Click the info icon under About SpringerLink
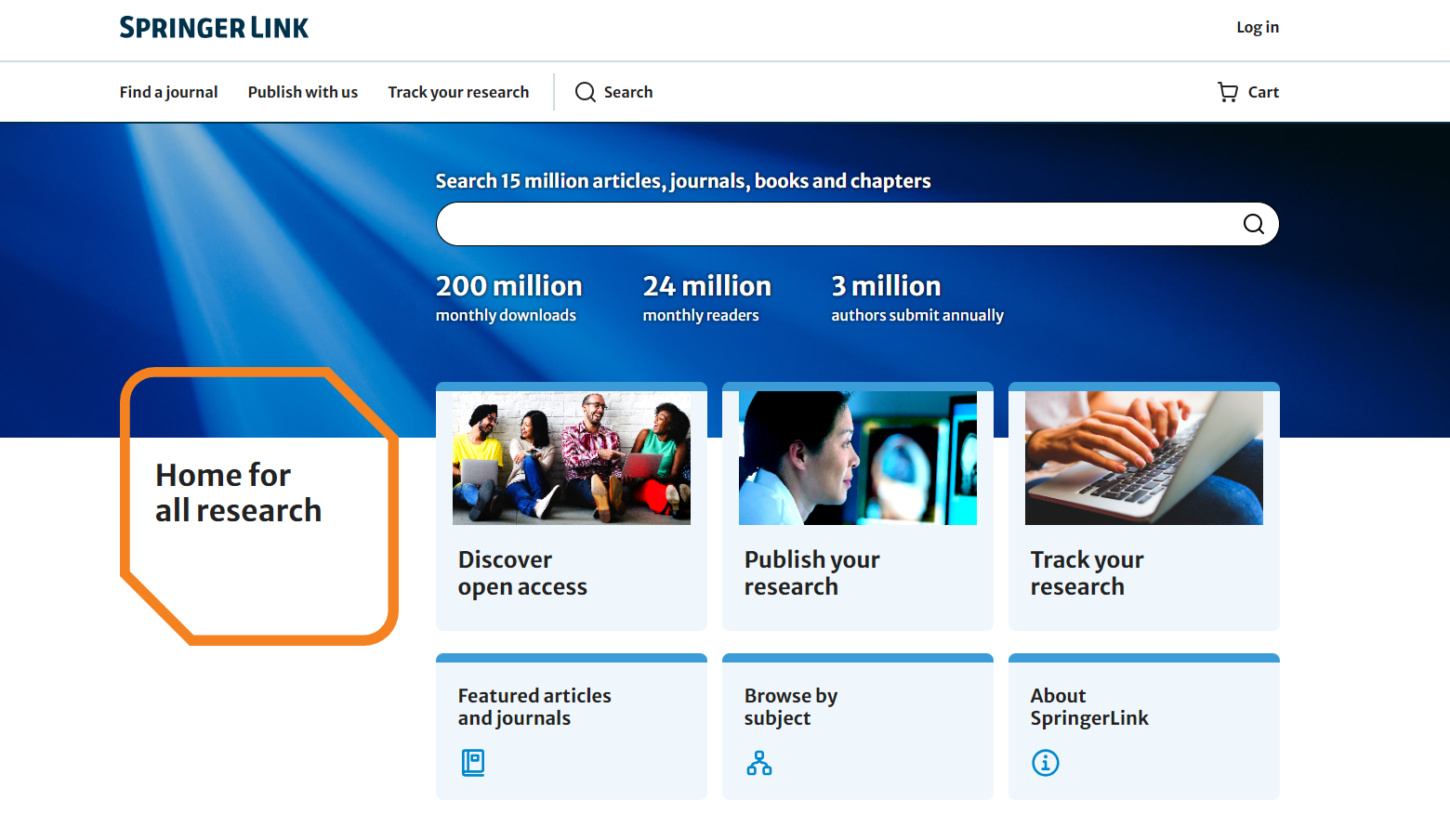1450x840 pixels. (1046, 763)
